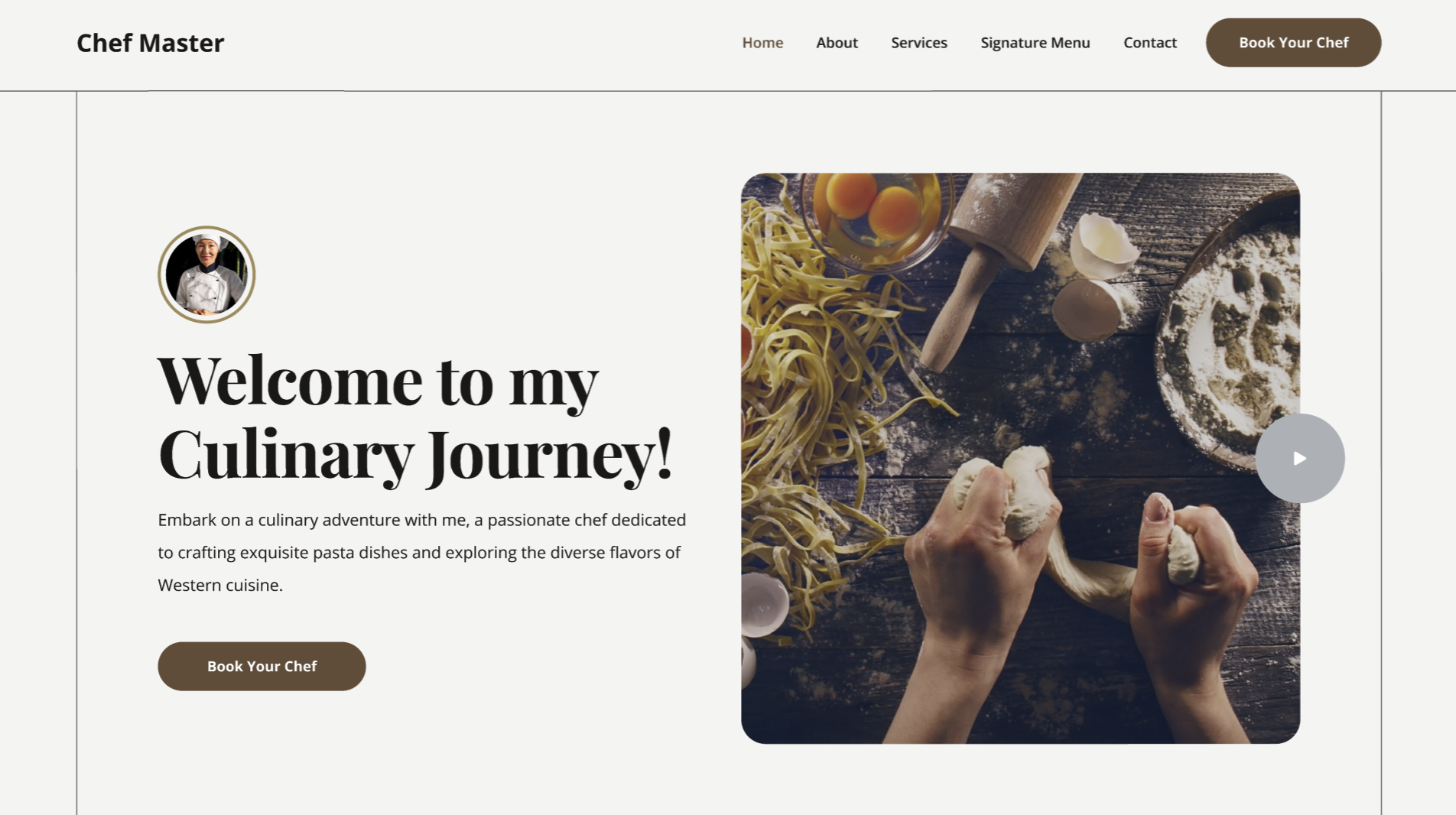The height and width of the screenshot is (815, 1456).
Task: Open the Signature Menu page
Action: (x=1035, y=43)
